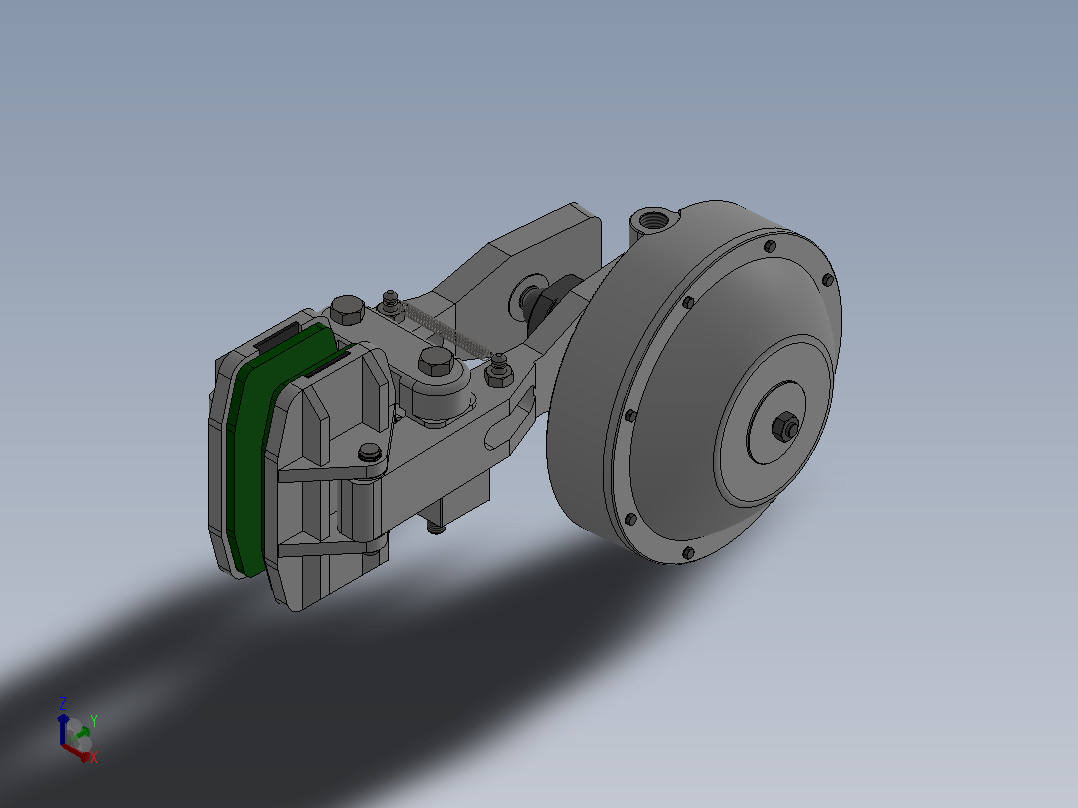1078x808 pixels.
Task: Pick the hex bolt atop the caliper housing
Action: [348, 310]
